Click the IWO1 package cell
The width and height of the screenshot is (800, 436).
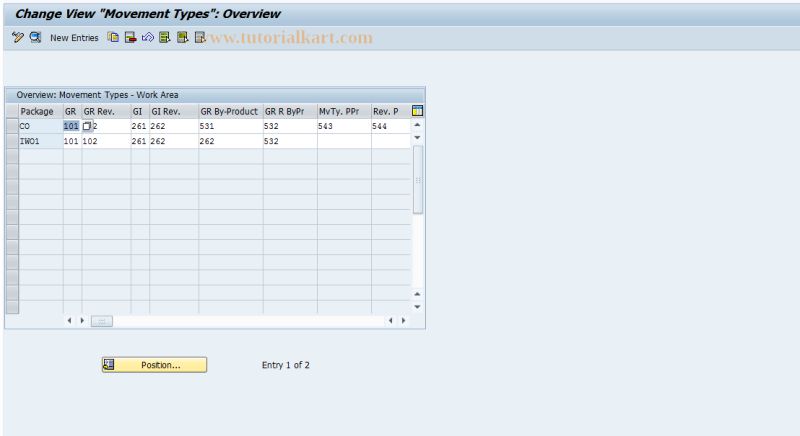pyautogui.click(x=41, y=141)
